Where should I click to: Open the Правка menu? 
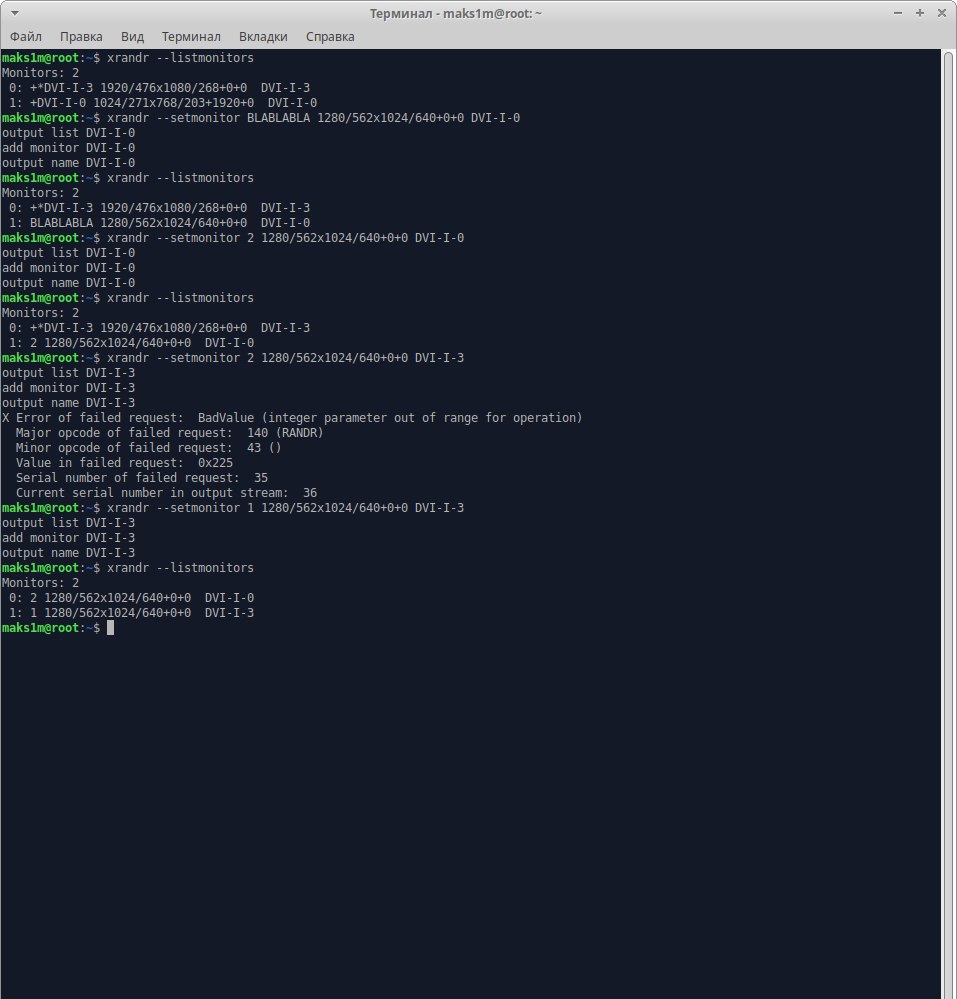click(81, 36)
